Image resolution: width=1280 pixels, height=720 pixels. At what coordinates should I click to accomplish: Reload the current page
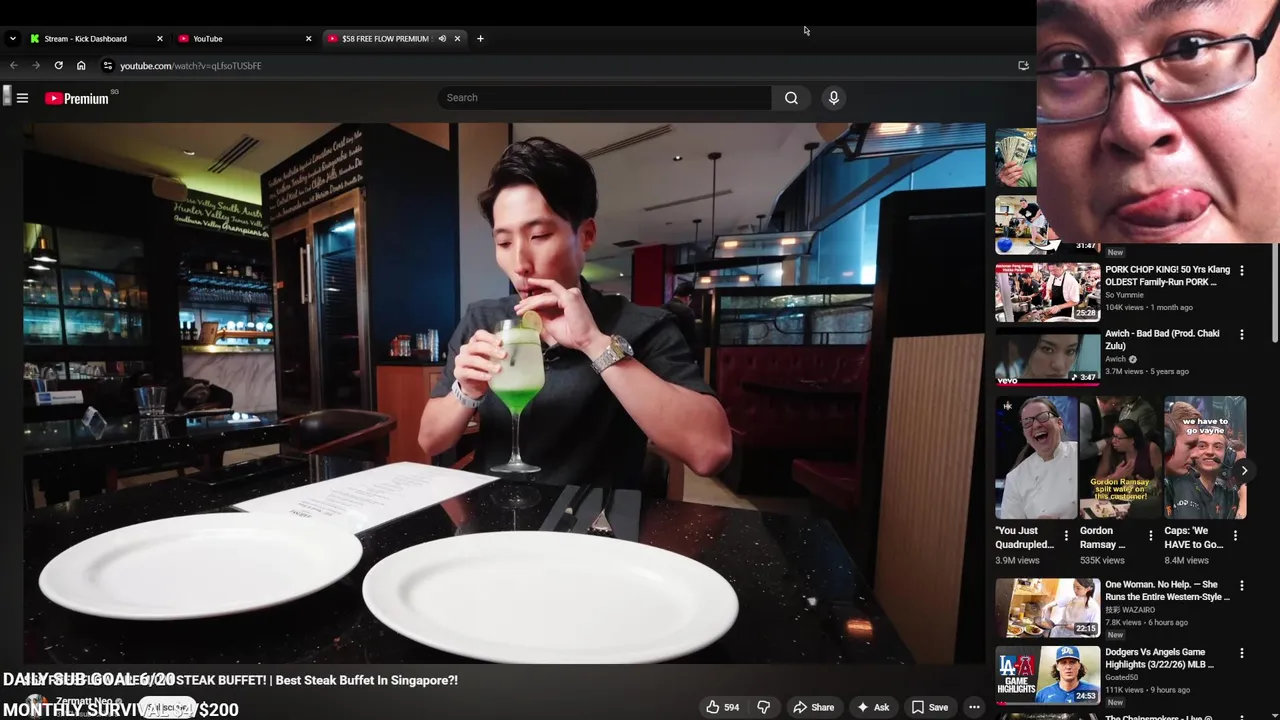[x=59, y=66]
